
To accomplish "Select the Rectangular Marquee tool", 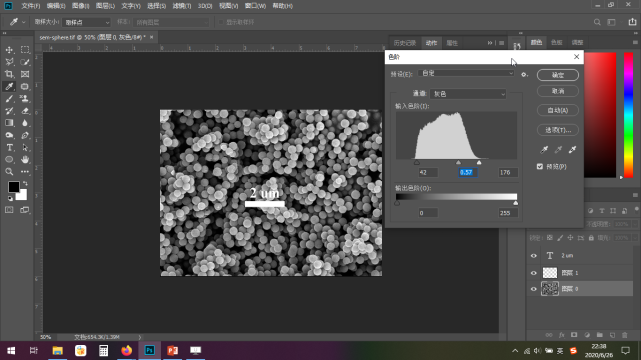I will (x=25, y=50).
